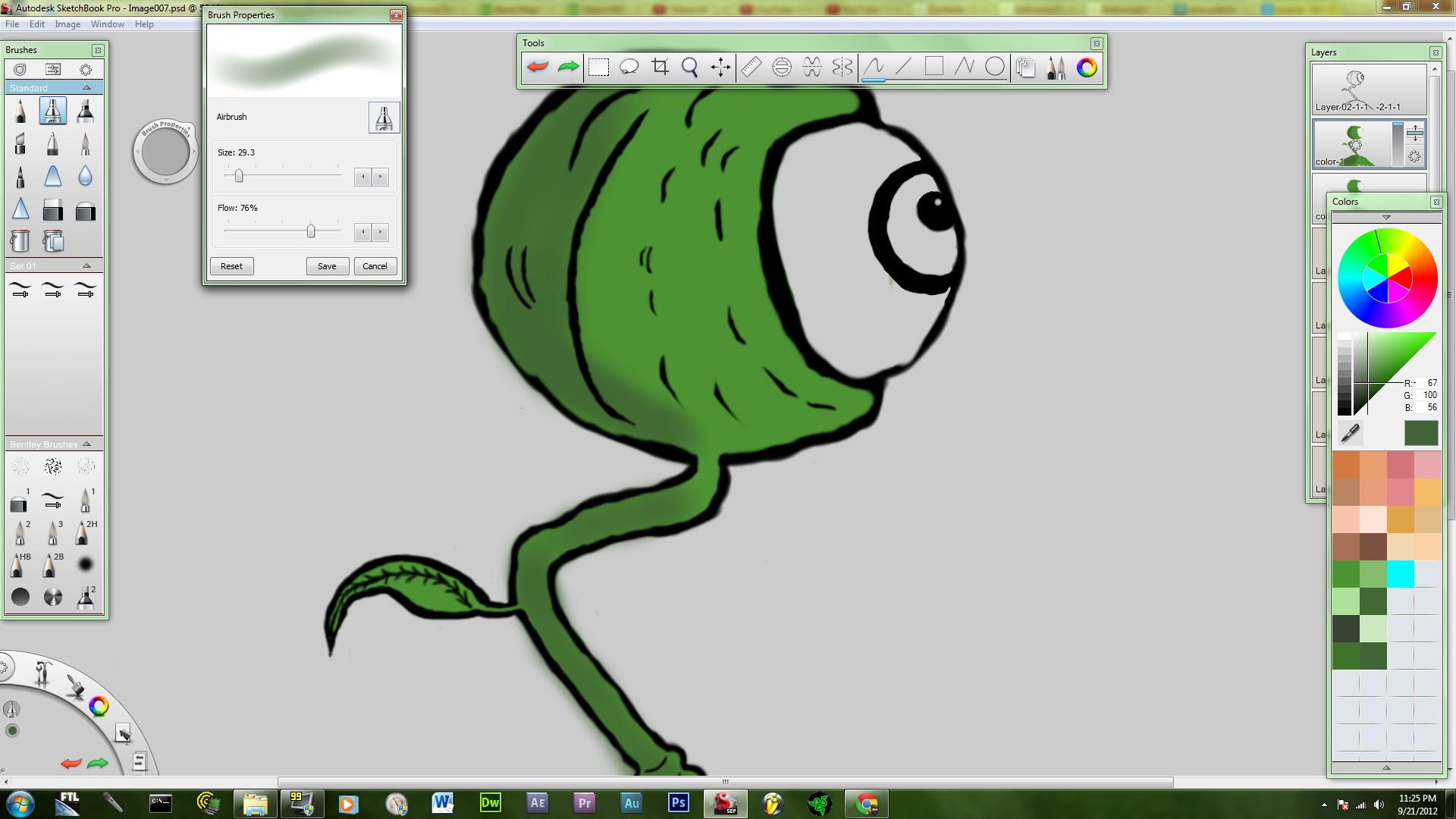
Task: Open the Brush palette icon in Tools
Action: 1056,67
